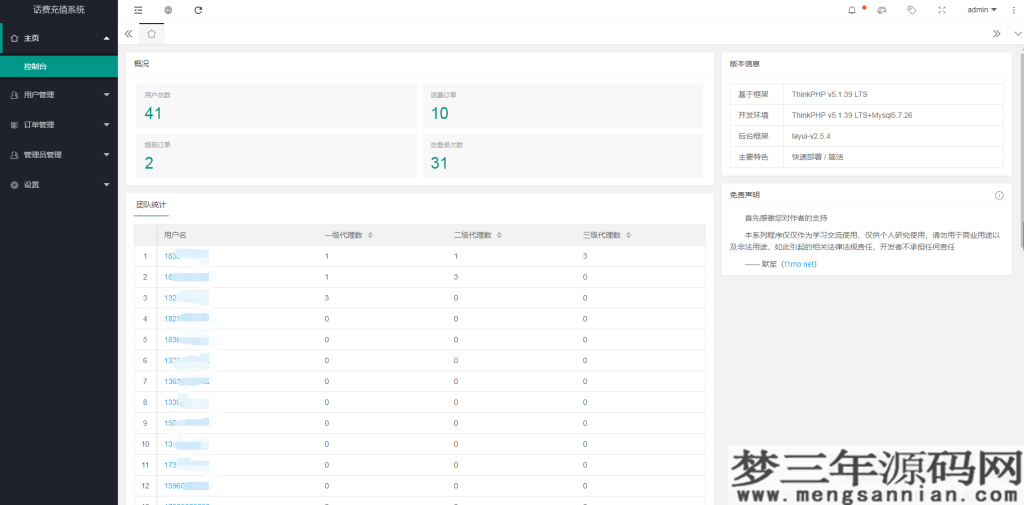This screenshot has height=505, width=1024.
Task: Toggle fullscreen with the expand icon
Action: tap(942, 10)
